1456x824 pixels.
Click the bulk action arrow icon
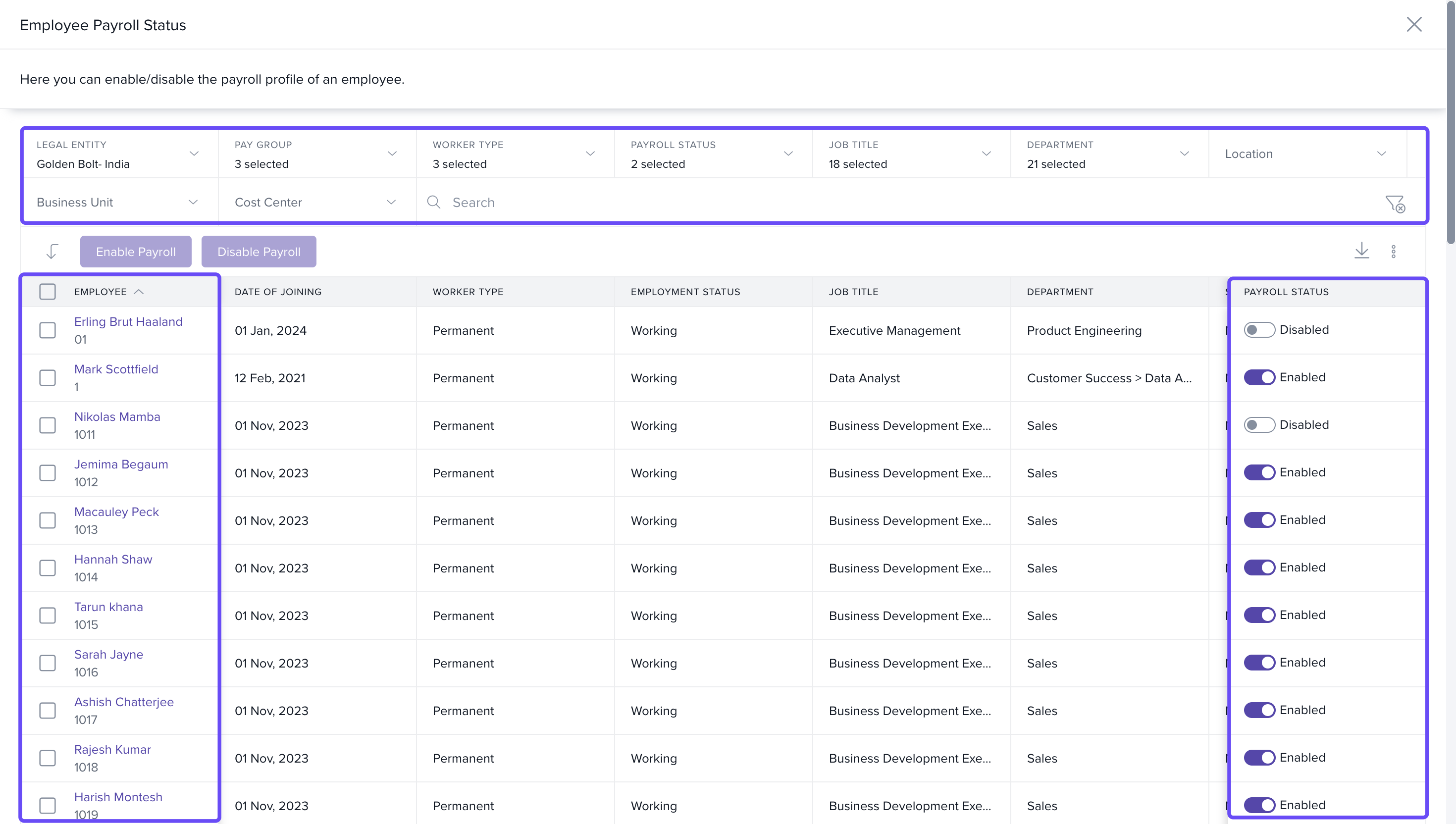pyautogui.click(x=52, y=251)
